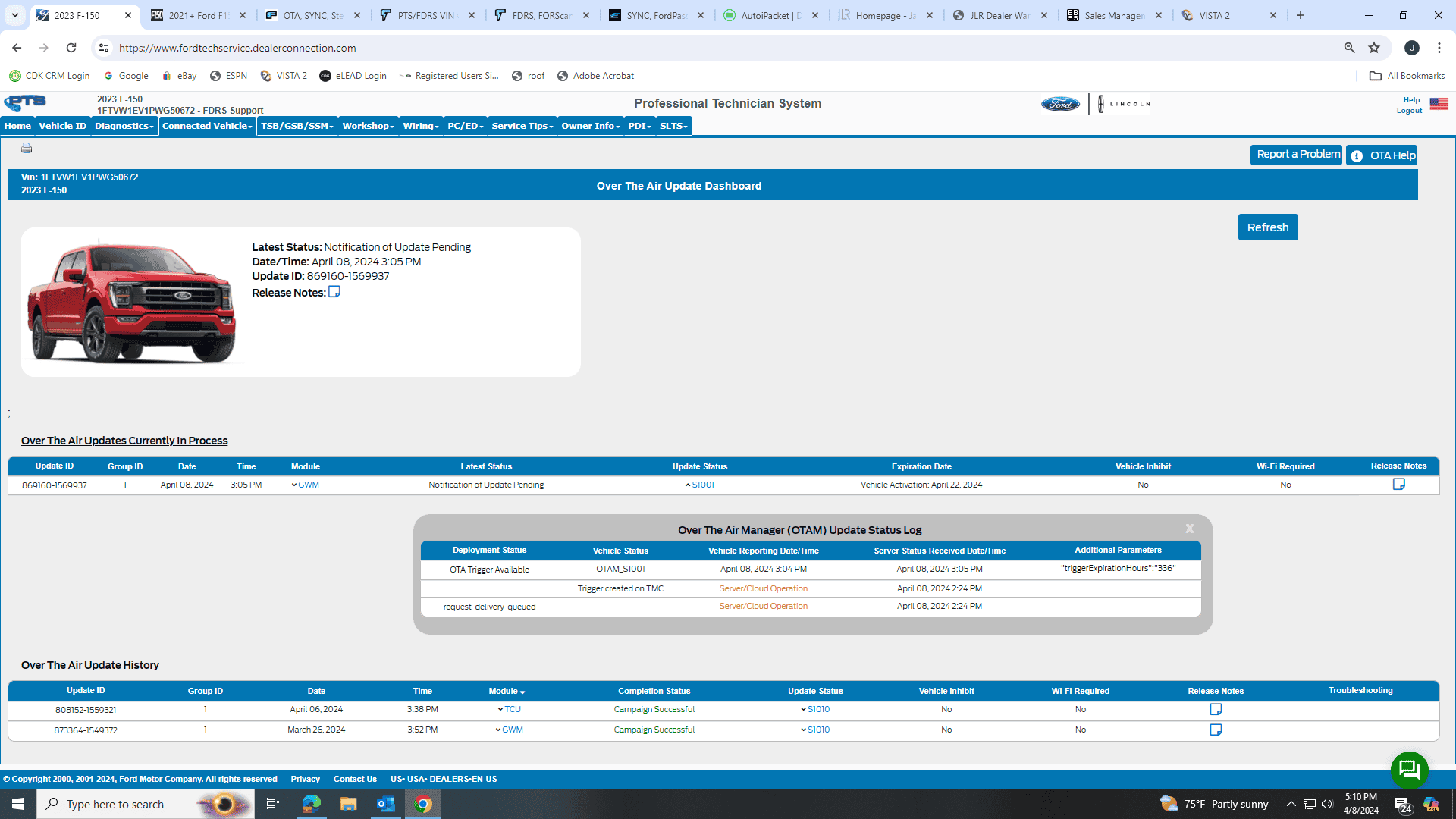
Task: Click the Refresh button
Action: (1267, 227)
